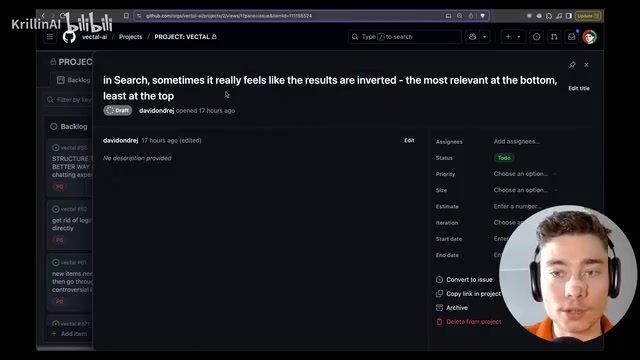Click the browser back arrow
This screenshot has width=640, height=360.
click(43, 16)
